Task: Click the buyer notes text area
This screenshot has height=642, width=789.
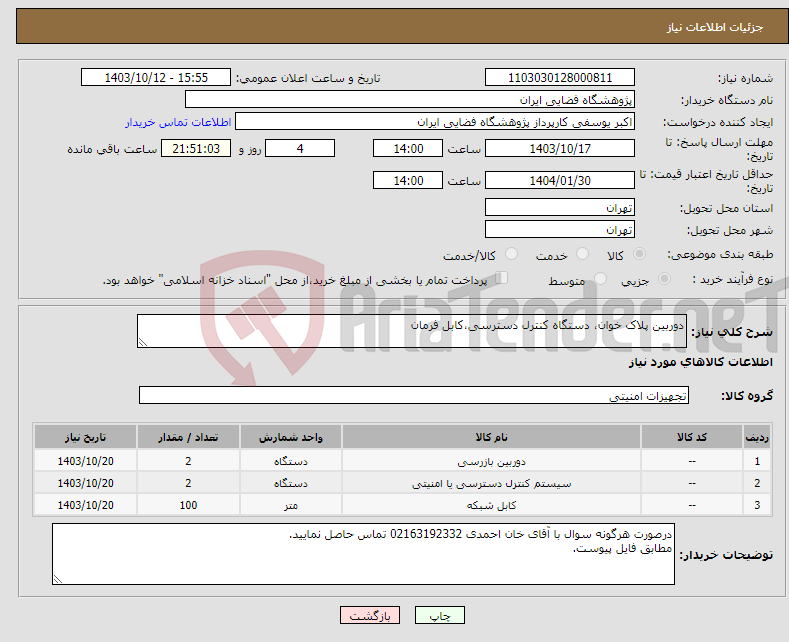Action: click(363, 554)
